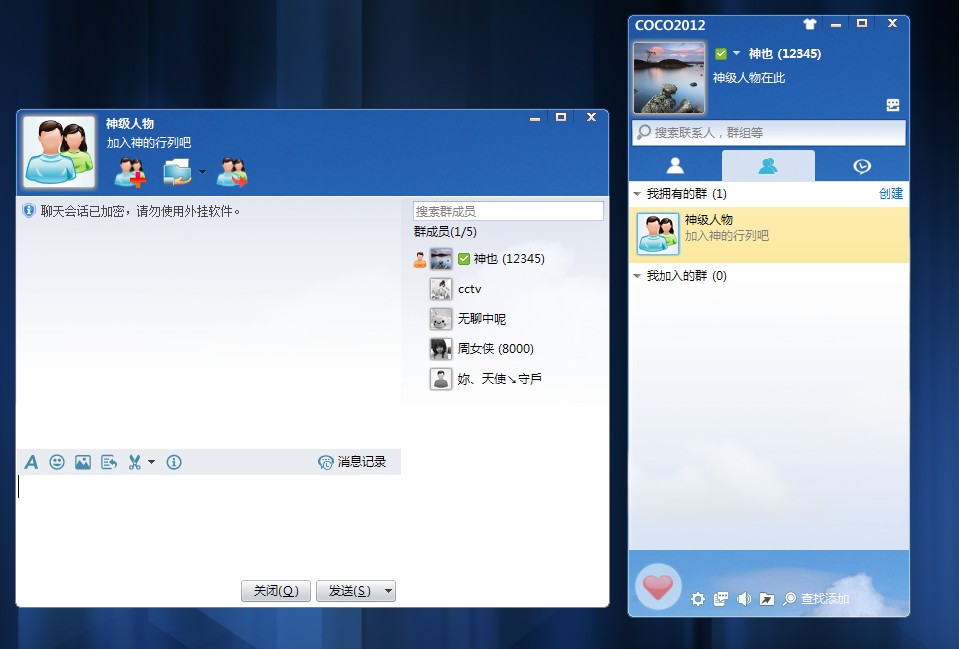
Task: Click the 搜索群成员 search field
Action: pyautogui.click(x=508, y=211)
